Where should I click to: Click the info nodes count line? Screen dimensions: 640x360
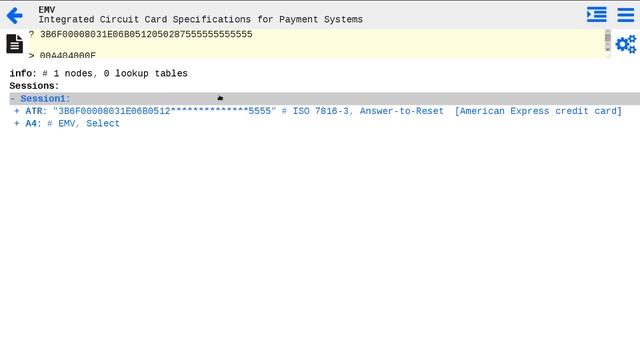tap(98, 73)
